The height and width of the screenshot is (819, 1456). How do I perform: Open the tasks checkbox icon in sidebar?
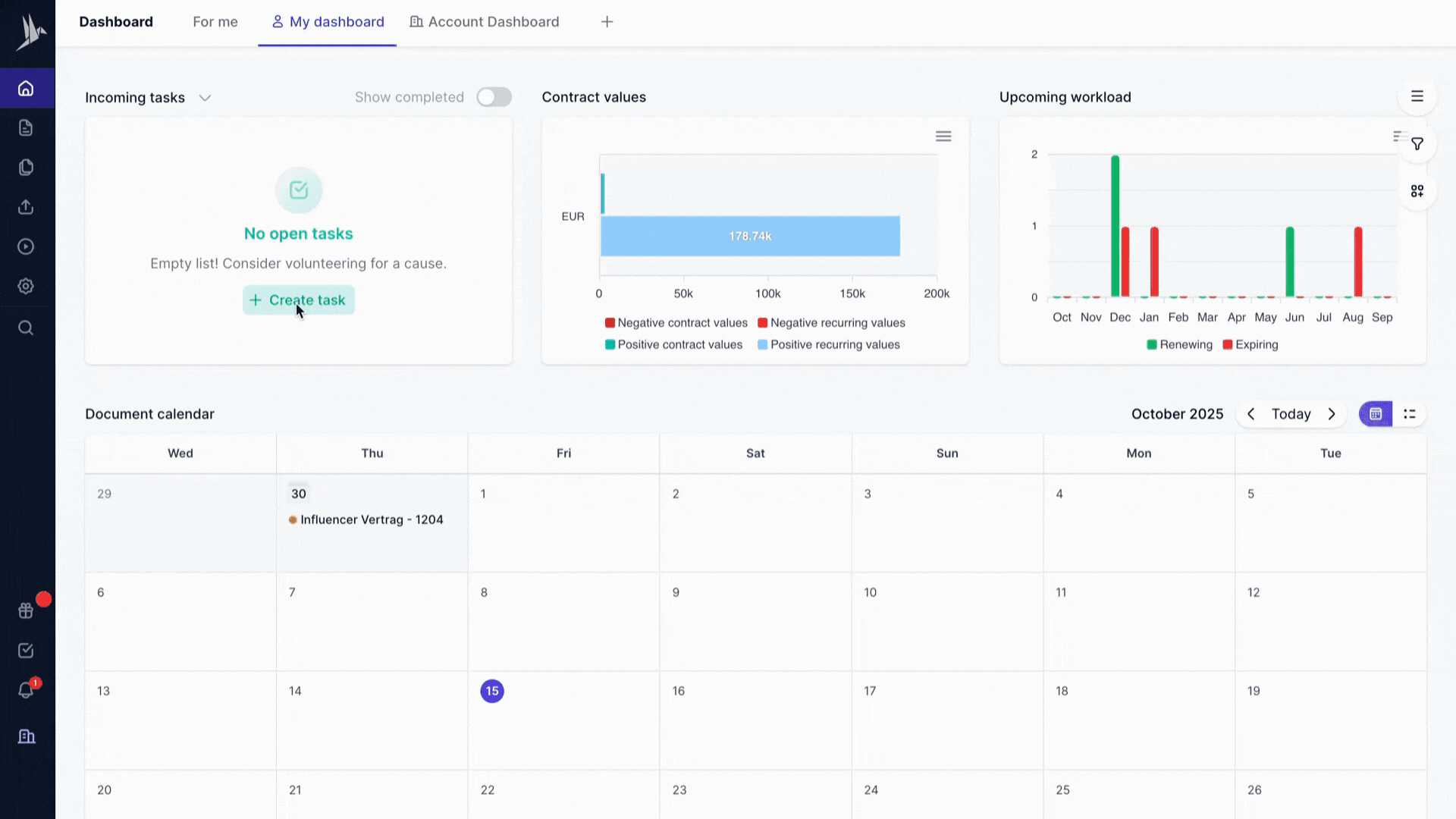26,651
